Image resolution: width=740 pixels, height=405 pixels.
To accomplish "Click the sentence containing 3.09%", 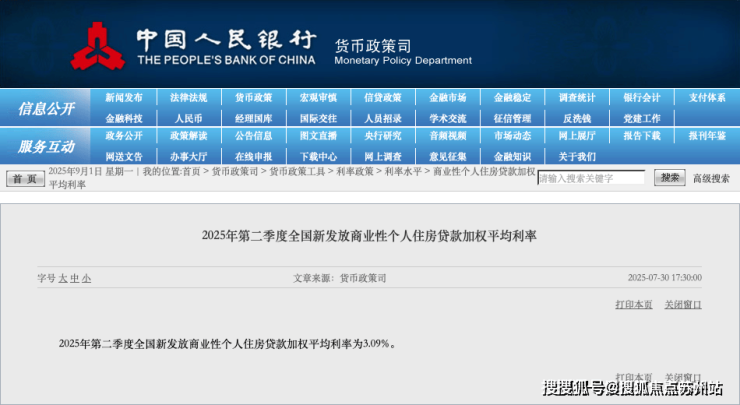I will coord(227,344).
